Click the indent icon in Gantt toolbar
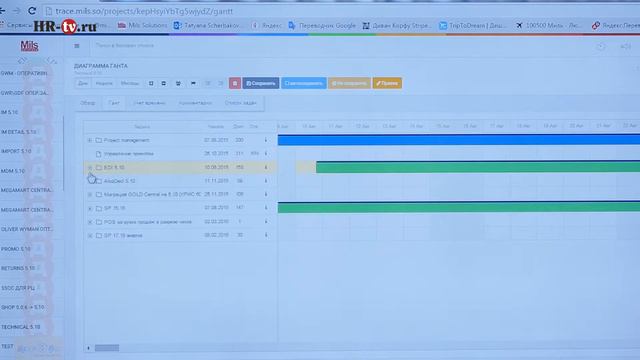The height and width of the screenshot is (360, 640). [220, 83]
